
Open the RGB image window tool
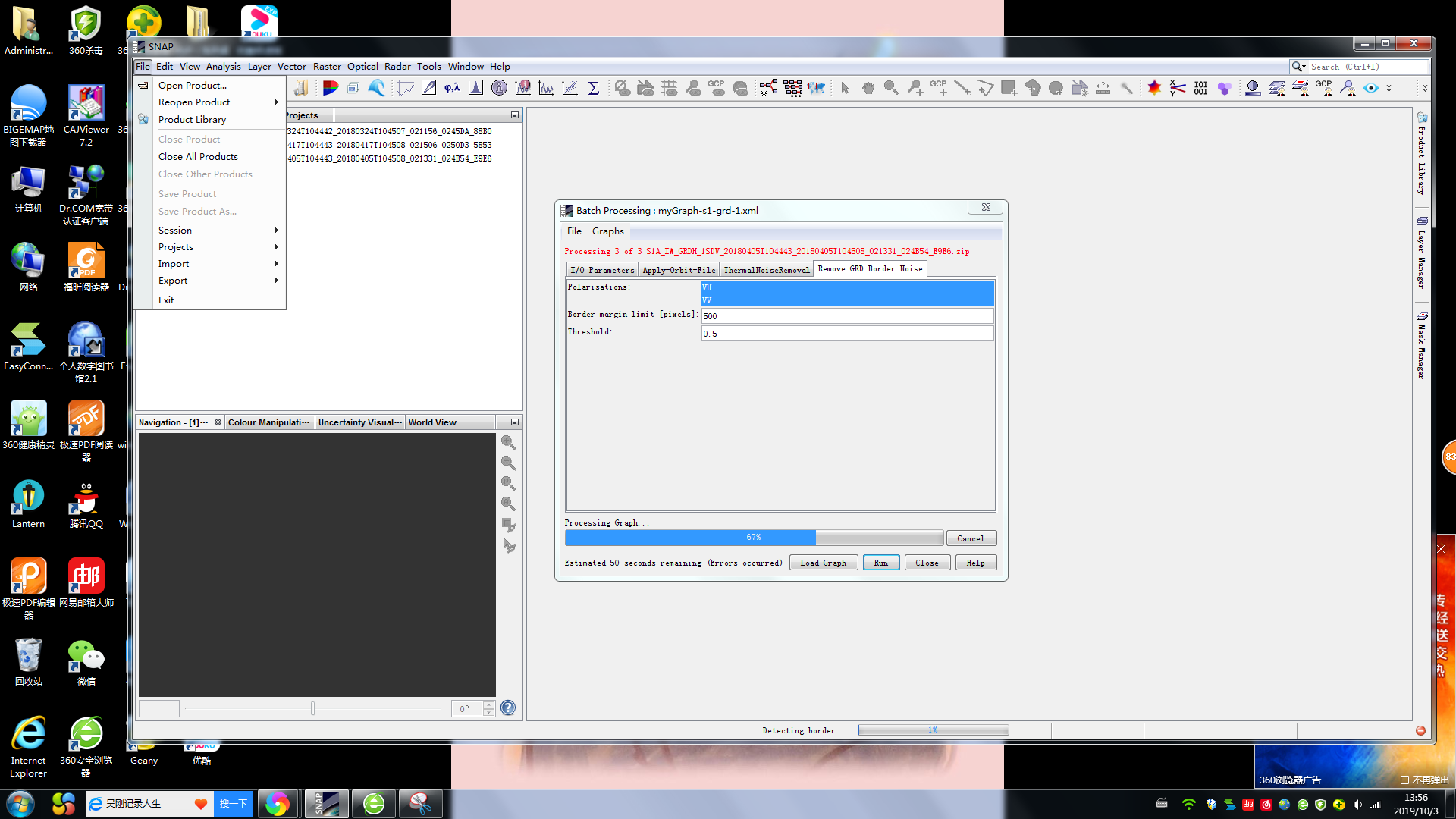[330, 88]
